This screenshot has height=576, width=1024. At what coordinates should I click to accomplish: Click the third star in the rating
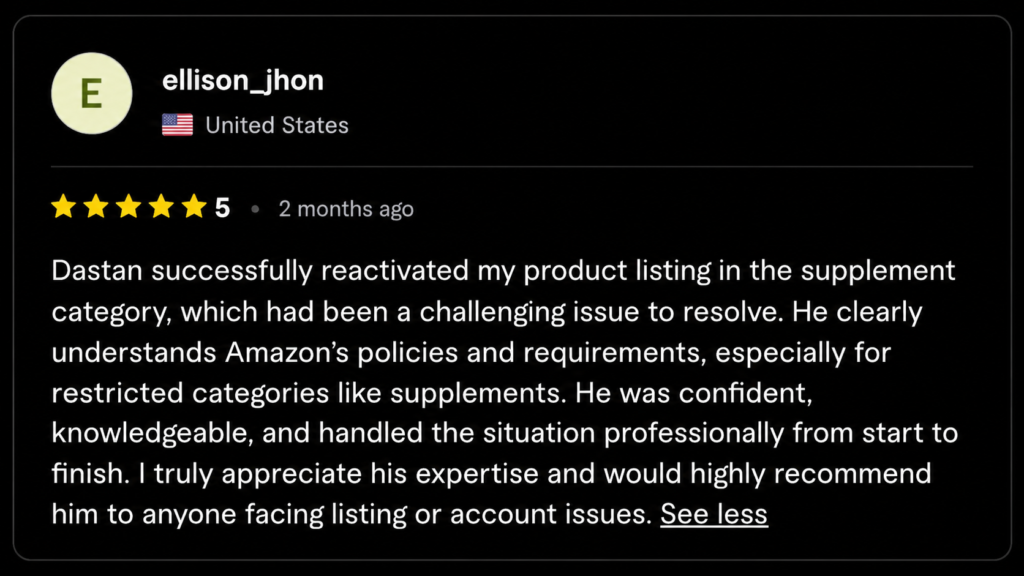[128, 208]
